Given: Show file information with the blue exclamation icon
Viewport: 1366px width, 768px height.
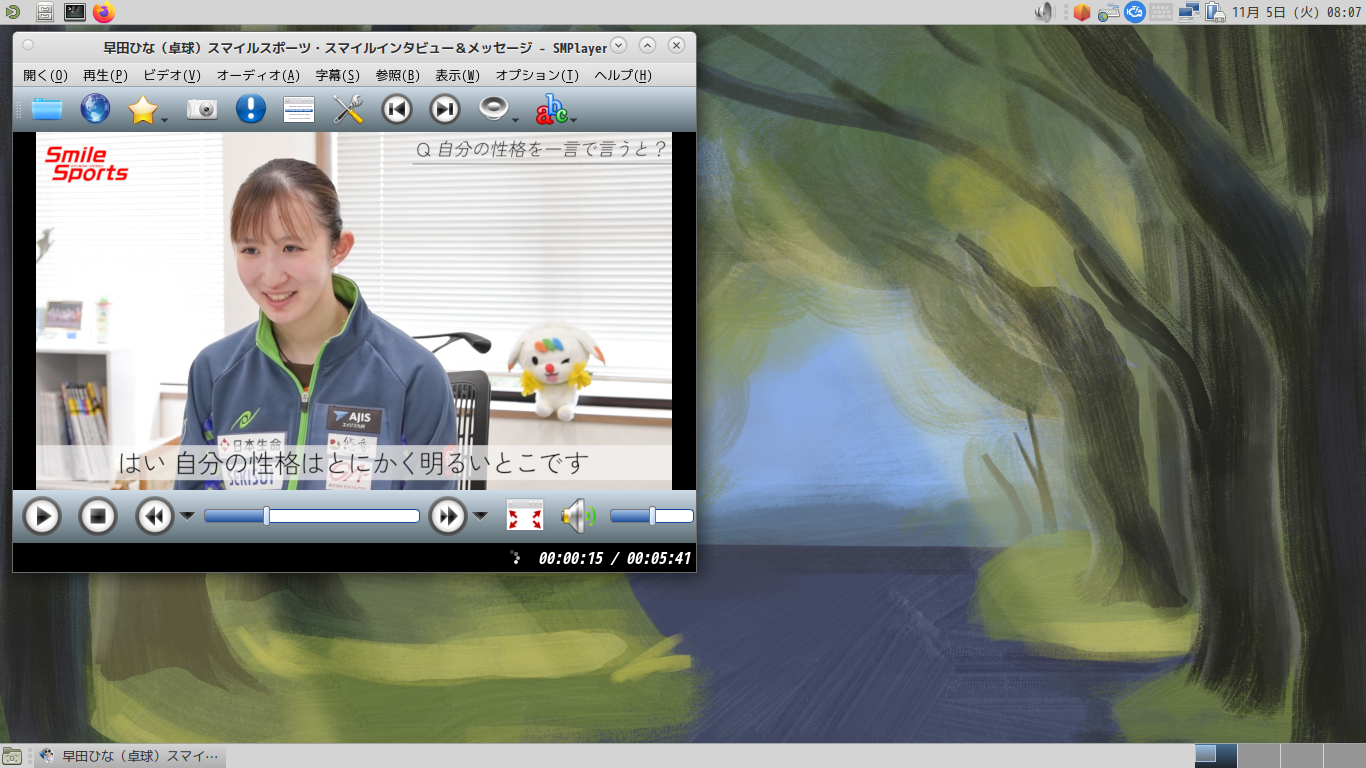Looking at the screenshot, I should 250,109.
